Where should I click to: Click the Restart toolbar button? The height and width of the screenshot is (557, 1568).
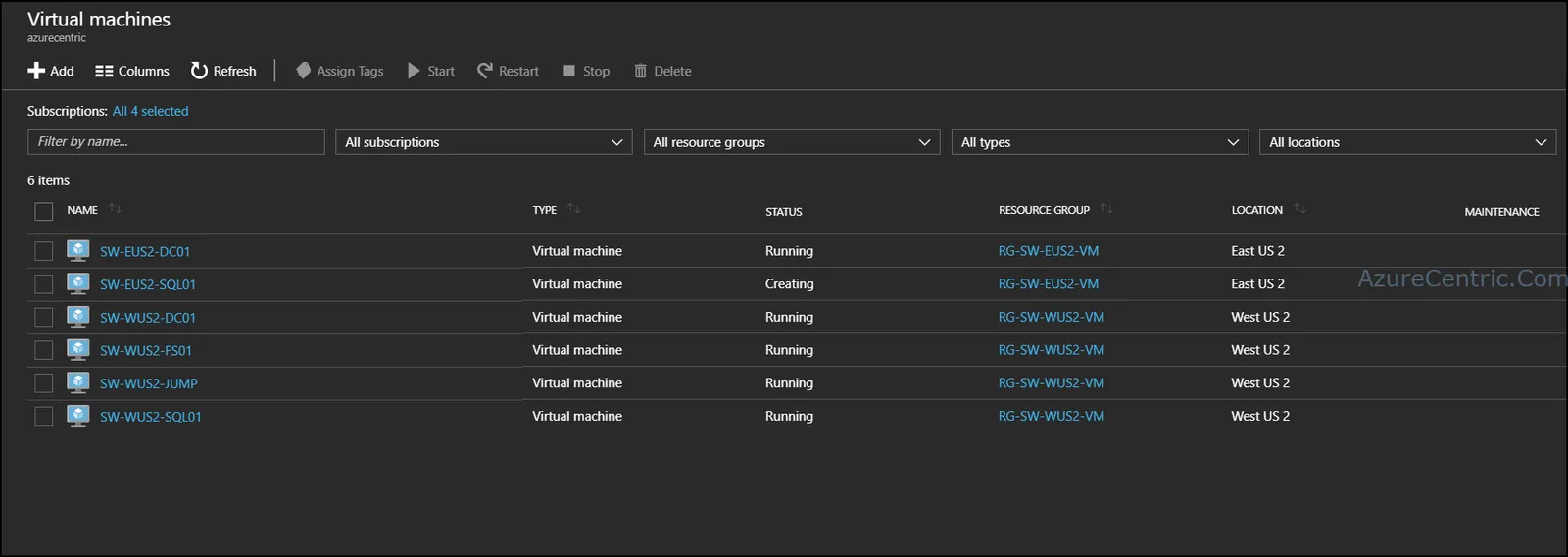tap(508, 71)
